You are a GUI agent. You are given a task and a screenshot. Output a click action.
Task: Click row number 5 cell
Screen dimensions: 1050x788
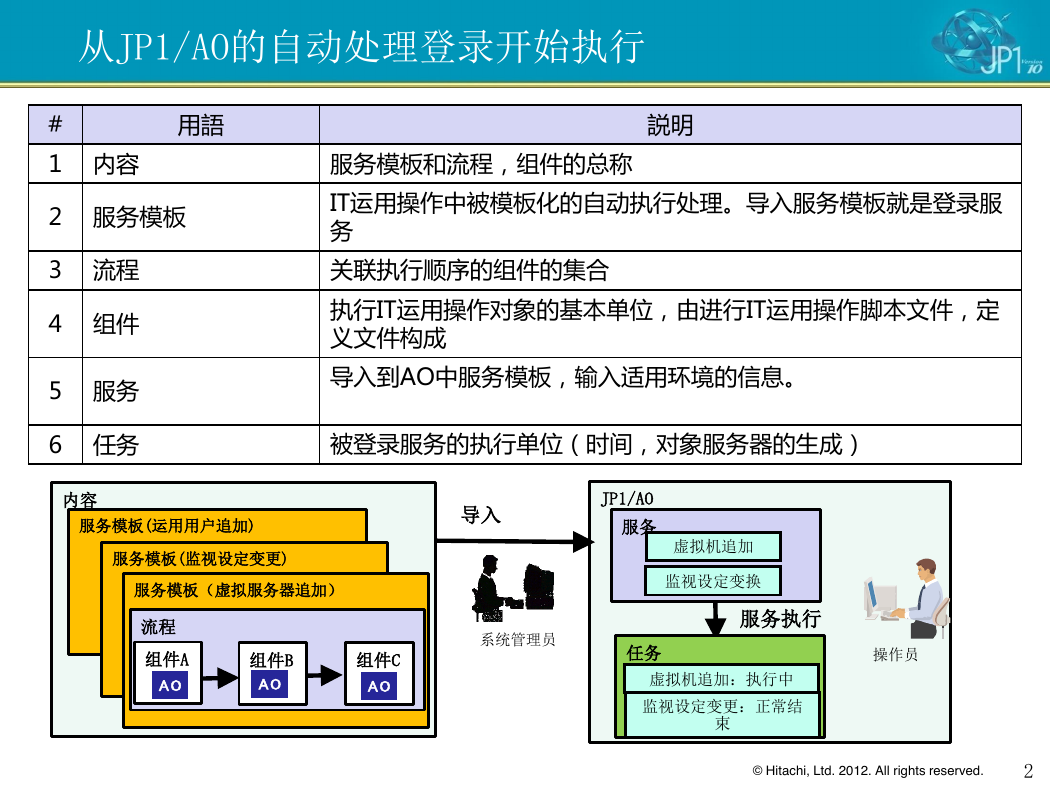[x=56, y=391]
